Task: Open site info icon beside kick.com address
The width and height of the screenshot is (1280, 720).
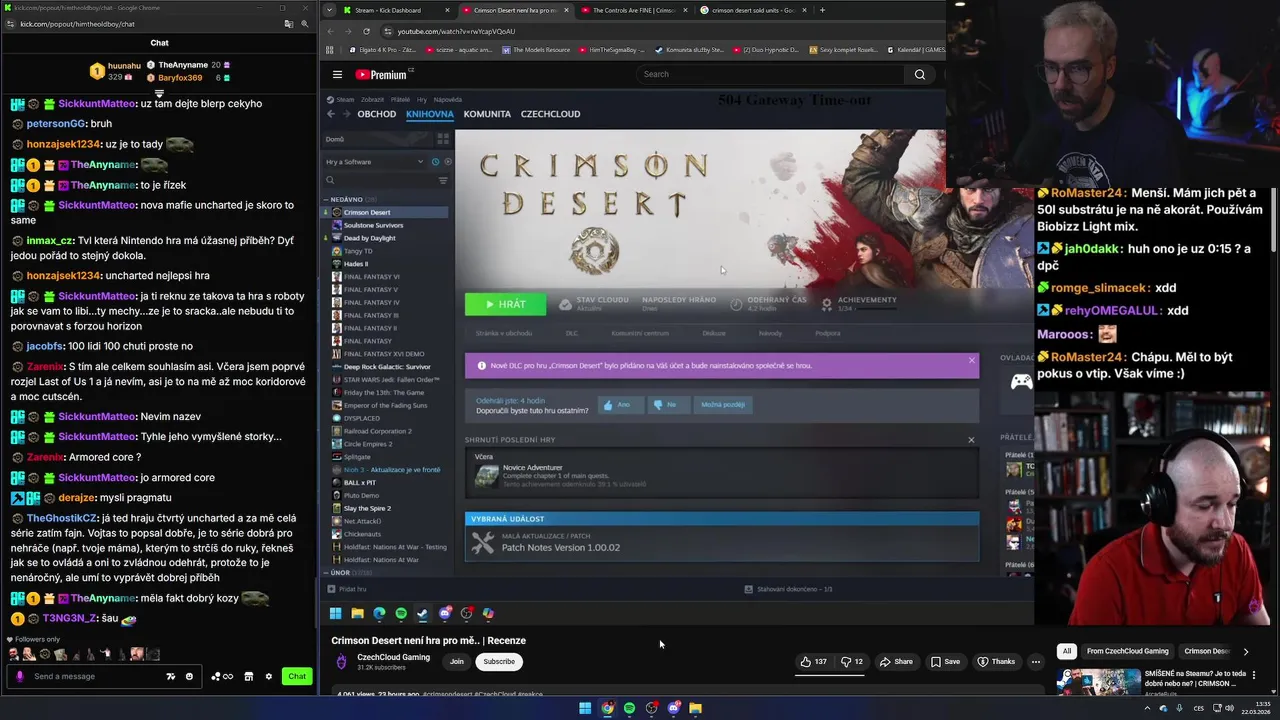Action: [10, 24]
